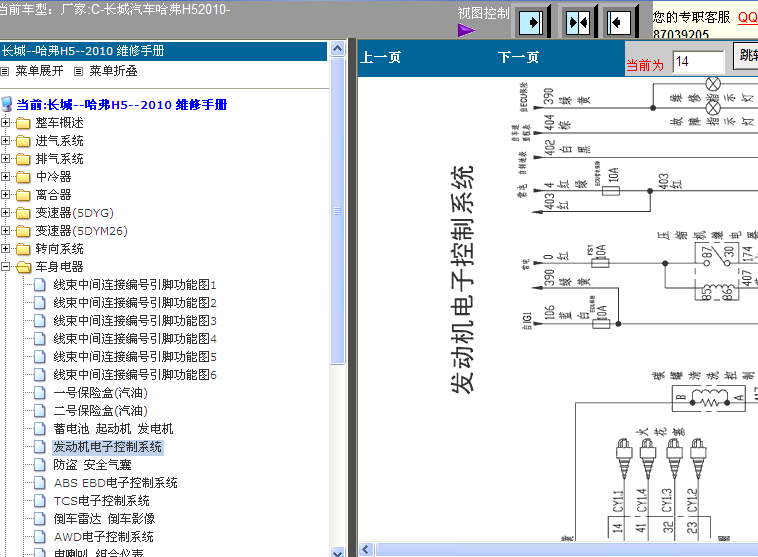Viewport: 758px width, 557px height.
Task: Go to next page with 下一页
Action: (x=518, y=58)
